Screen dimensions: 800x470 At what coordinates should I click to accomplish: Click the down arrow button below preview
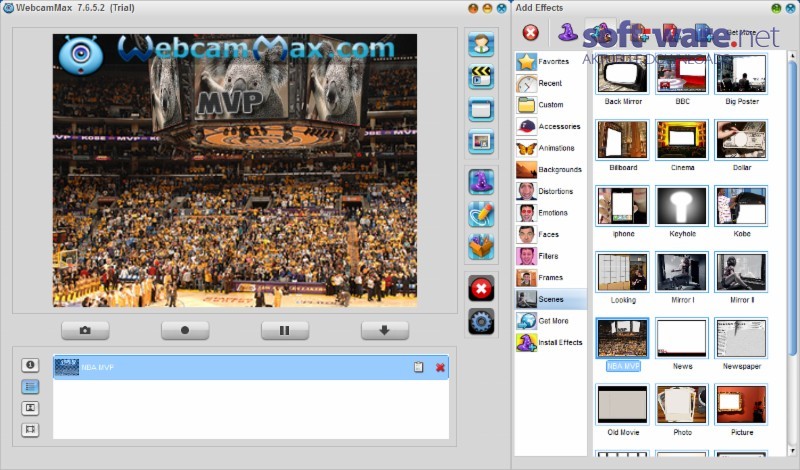[385, 331]
